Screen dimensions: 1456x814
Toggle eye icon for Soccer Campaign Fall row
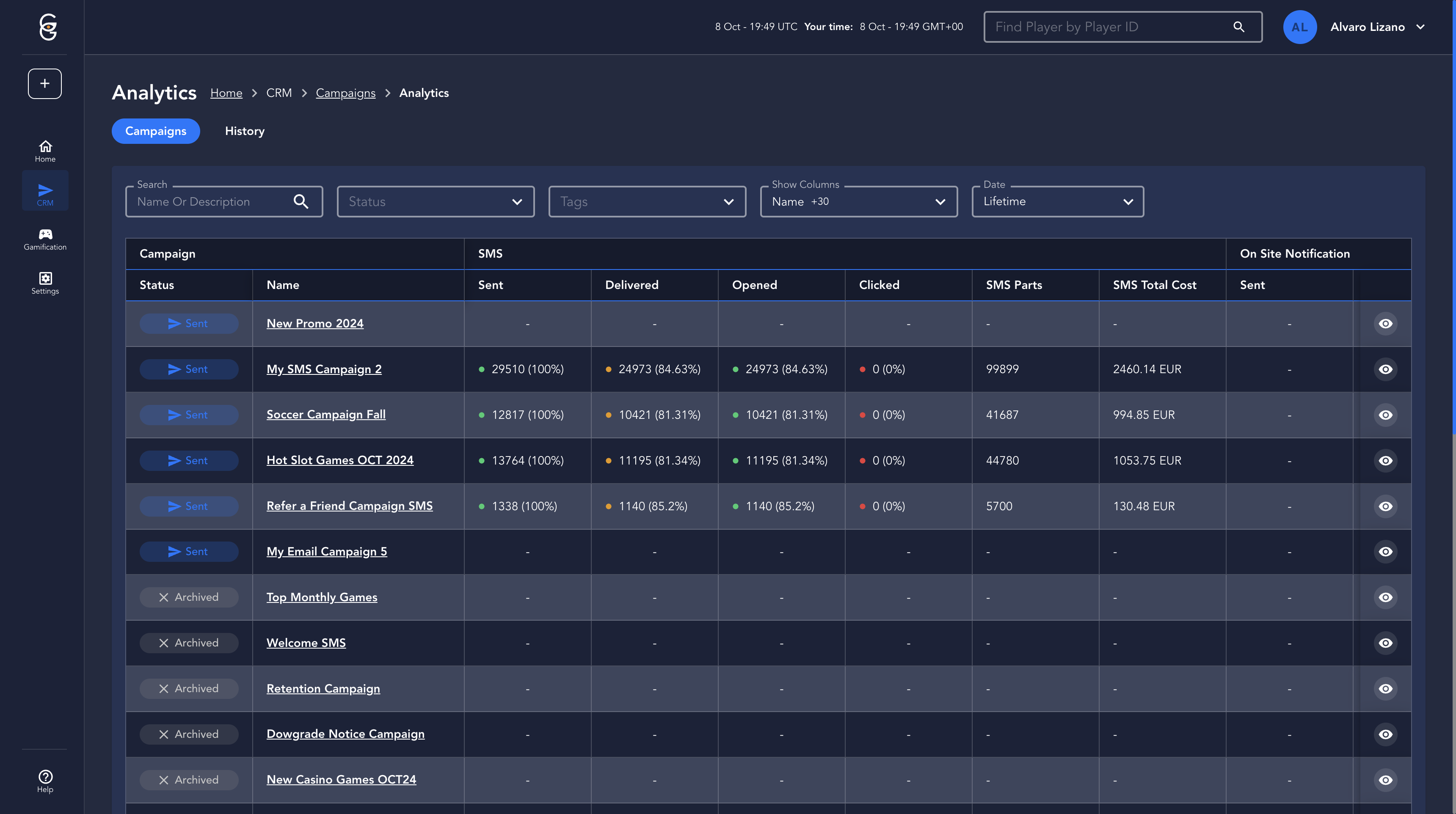coord(1385,415)
